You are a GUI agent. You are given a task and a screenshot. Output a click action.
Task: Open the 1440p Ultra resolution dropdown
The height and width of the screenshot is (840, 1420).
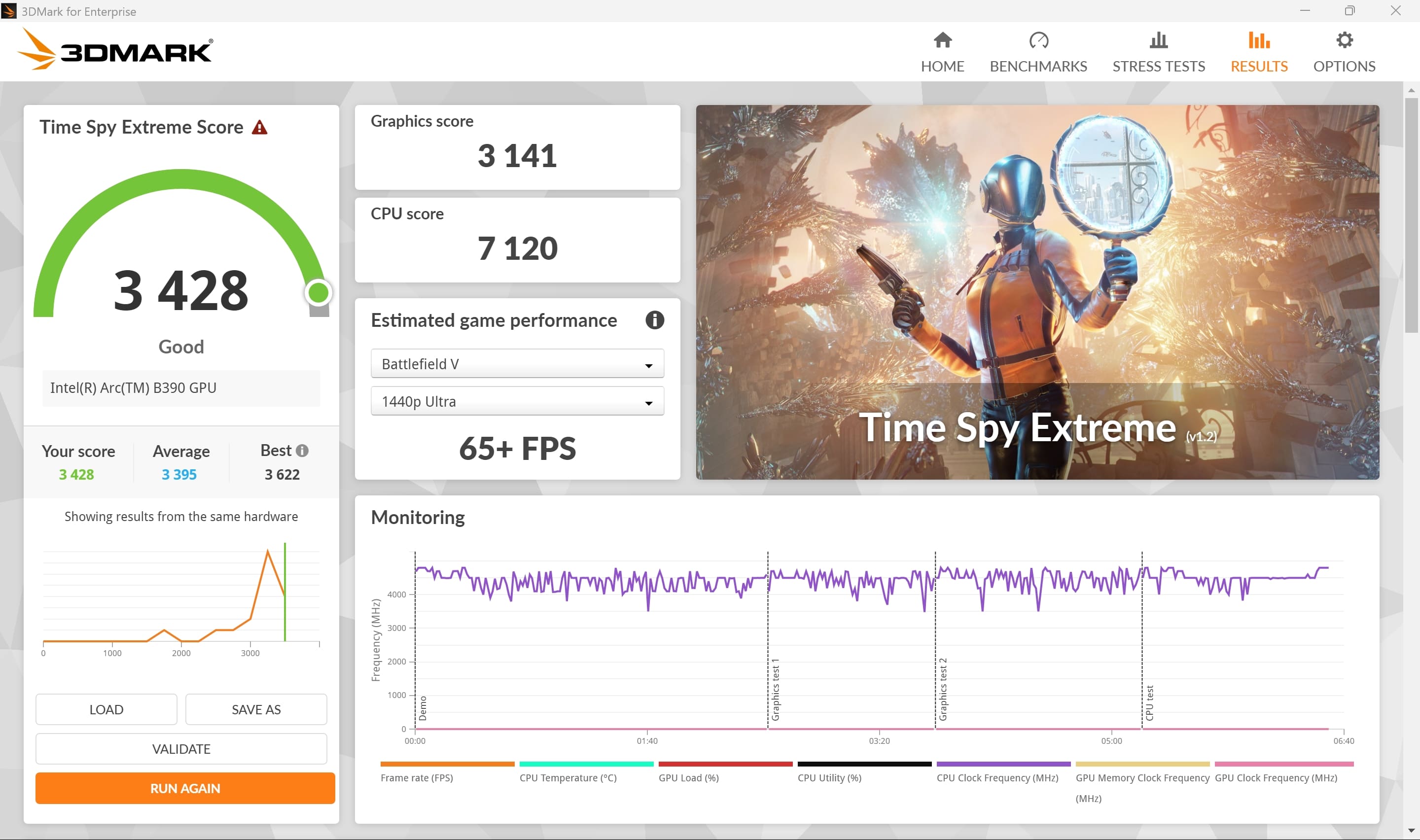coord(517,401)
